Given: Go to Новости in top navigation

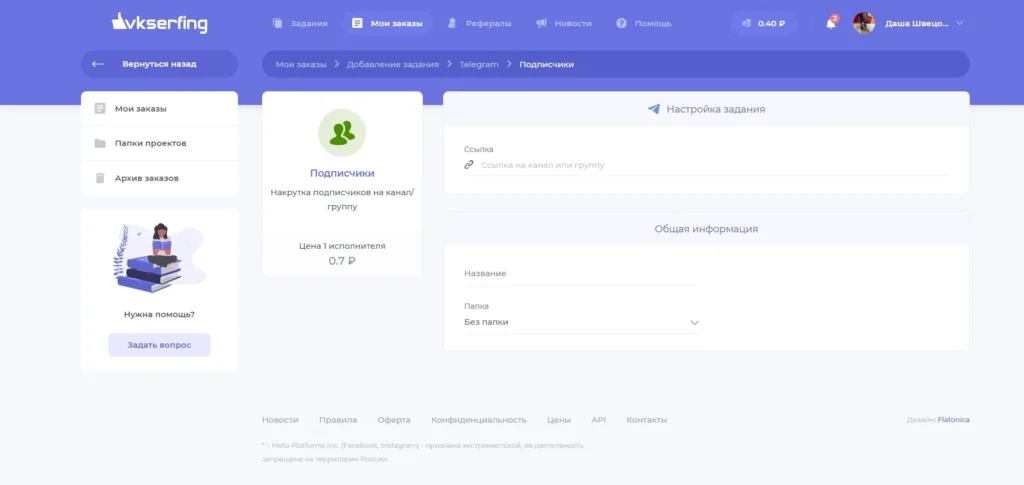Looking at the screenshot, I should (564, 23).
